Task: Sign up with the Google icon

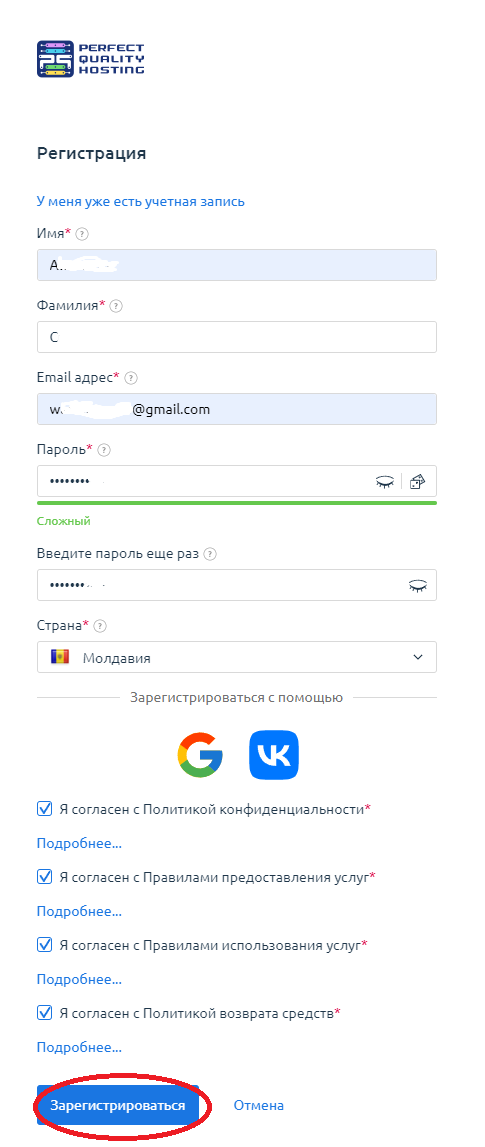Action: [200, 755]
